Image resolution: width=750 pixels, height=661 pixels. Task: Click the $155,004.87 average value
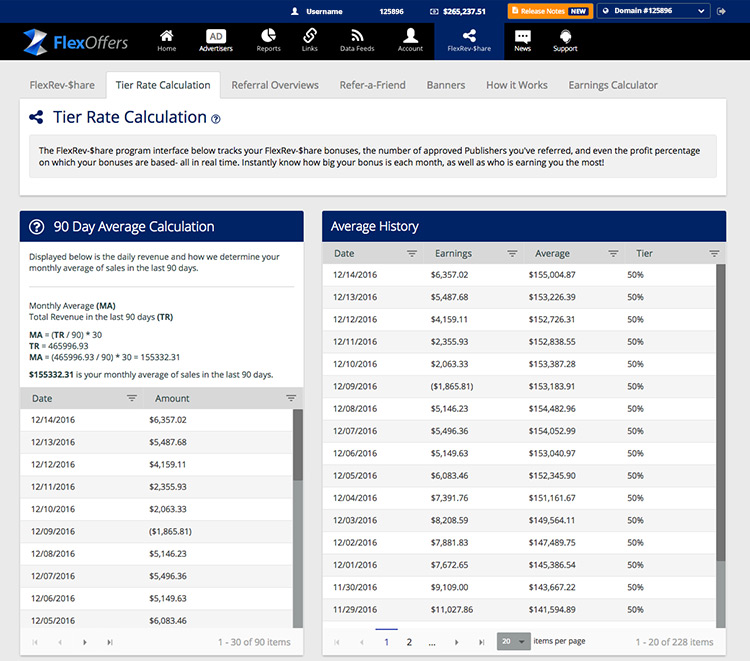point(552,275)
